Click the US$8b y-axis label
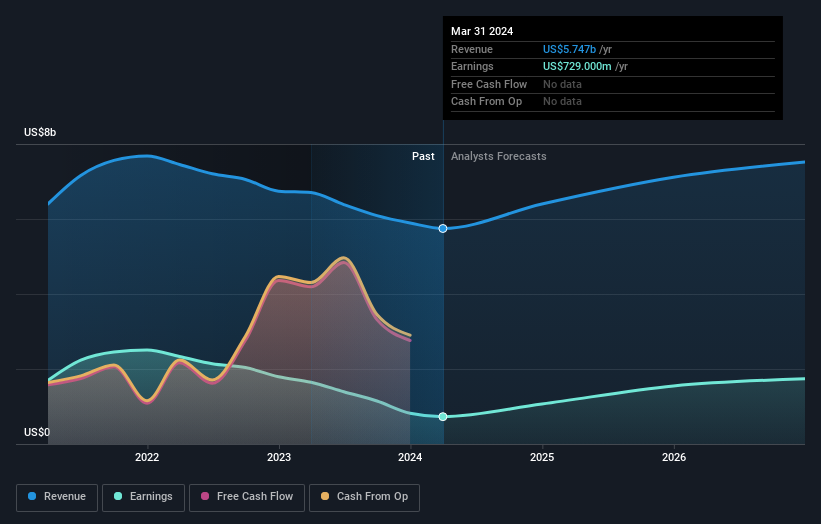This screenshot has width=821, height=524. point(40,132)
